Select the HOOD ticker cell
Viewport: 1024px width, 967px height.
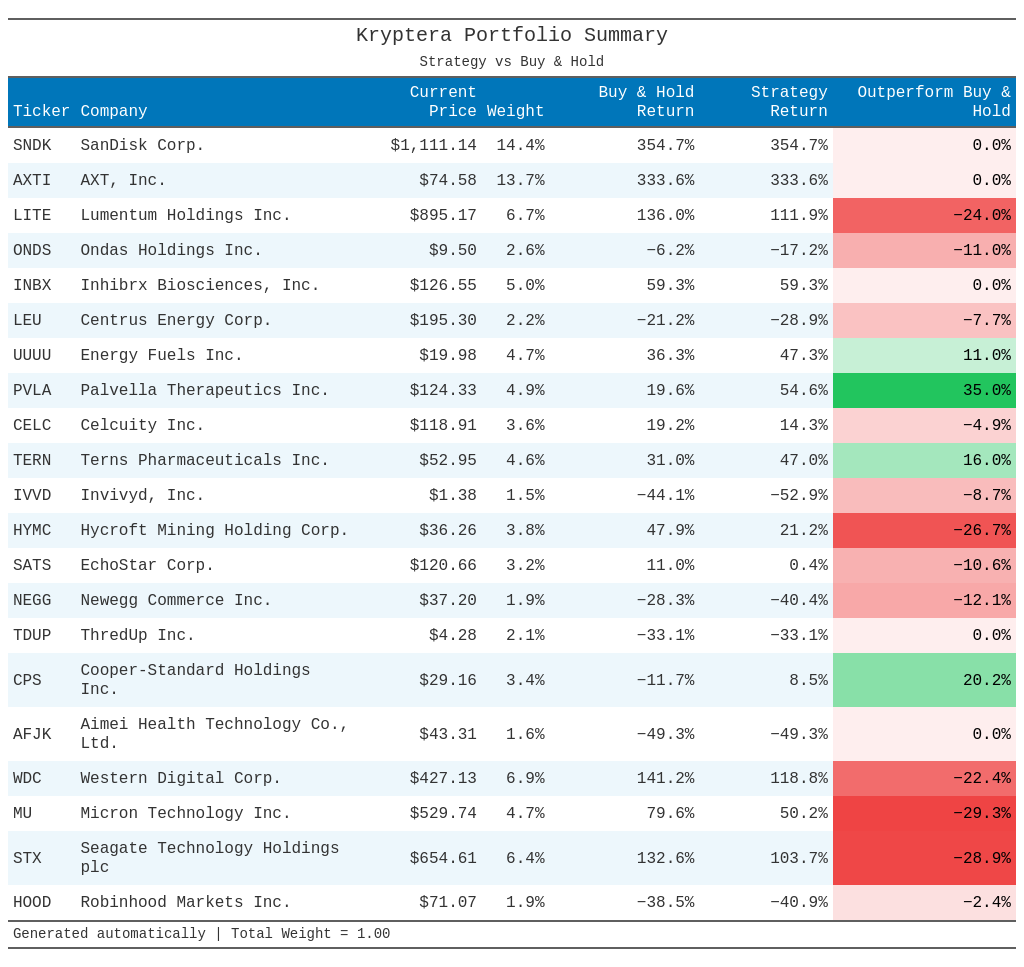tap(32, 902)
